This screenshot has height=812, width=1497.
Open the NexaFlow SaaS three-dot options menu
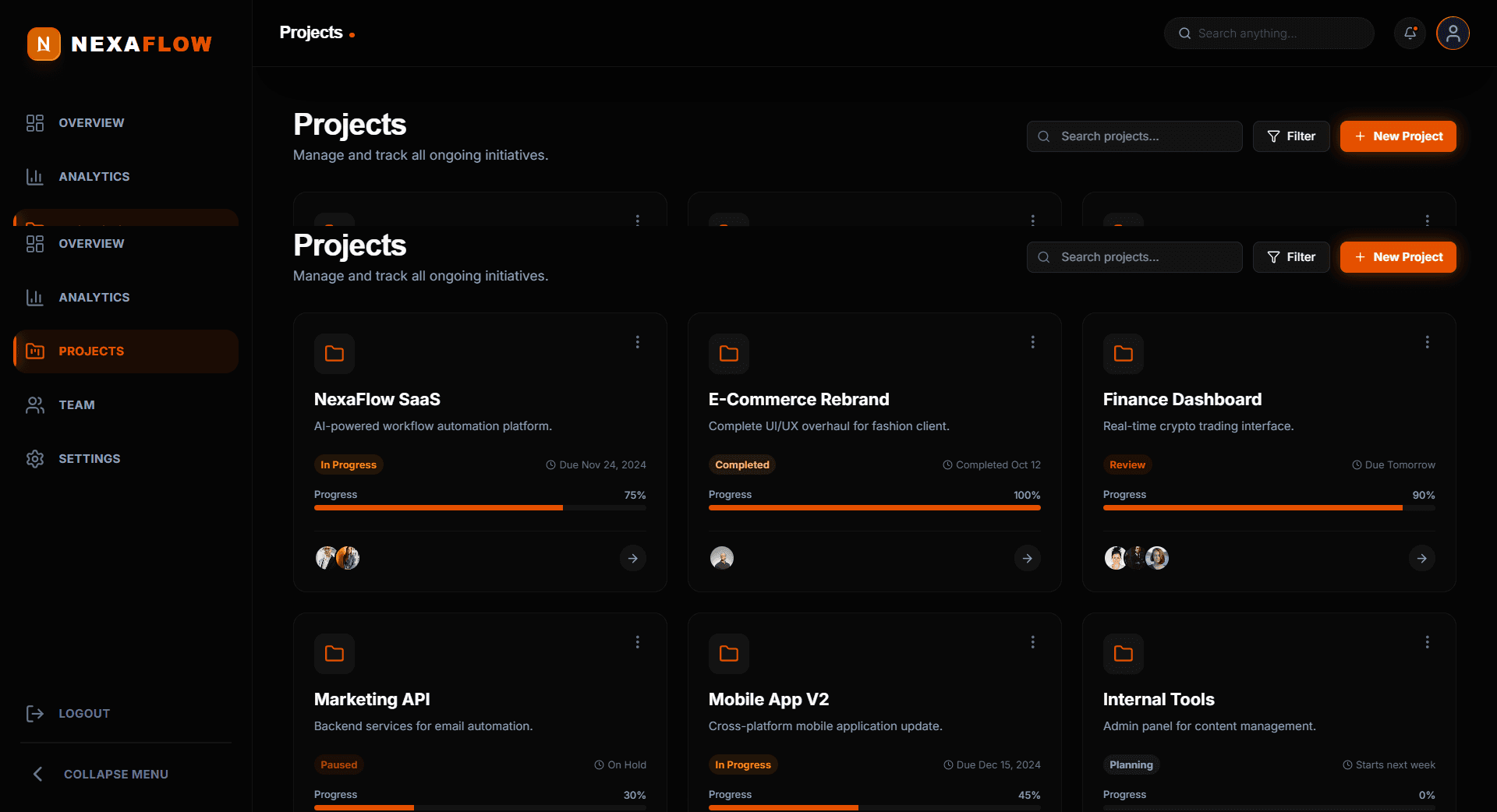[638, 342]
